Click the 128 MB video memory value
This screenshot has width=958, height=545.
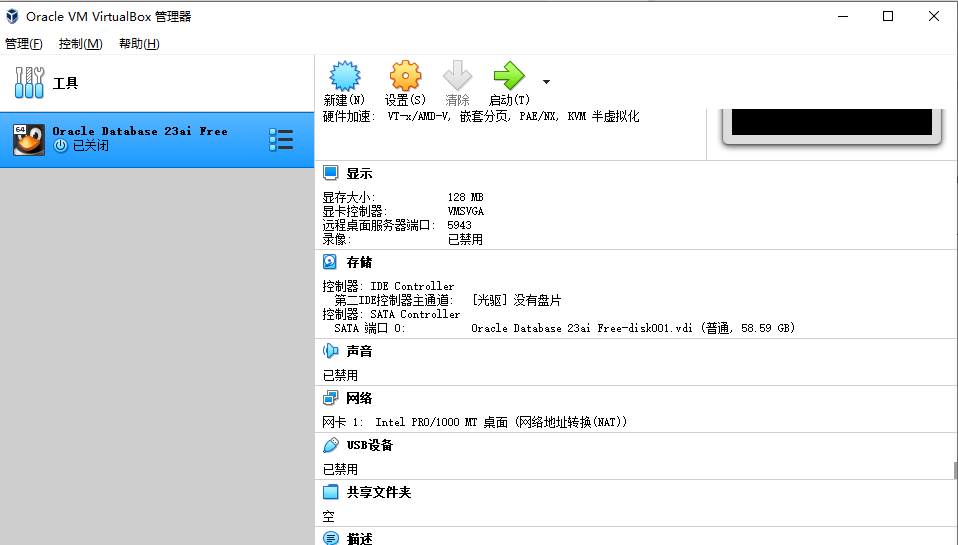click(466, 197)
